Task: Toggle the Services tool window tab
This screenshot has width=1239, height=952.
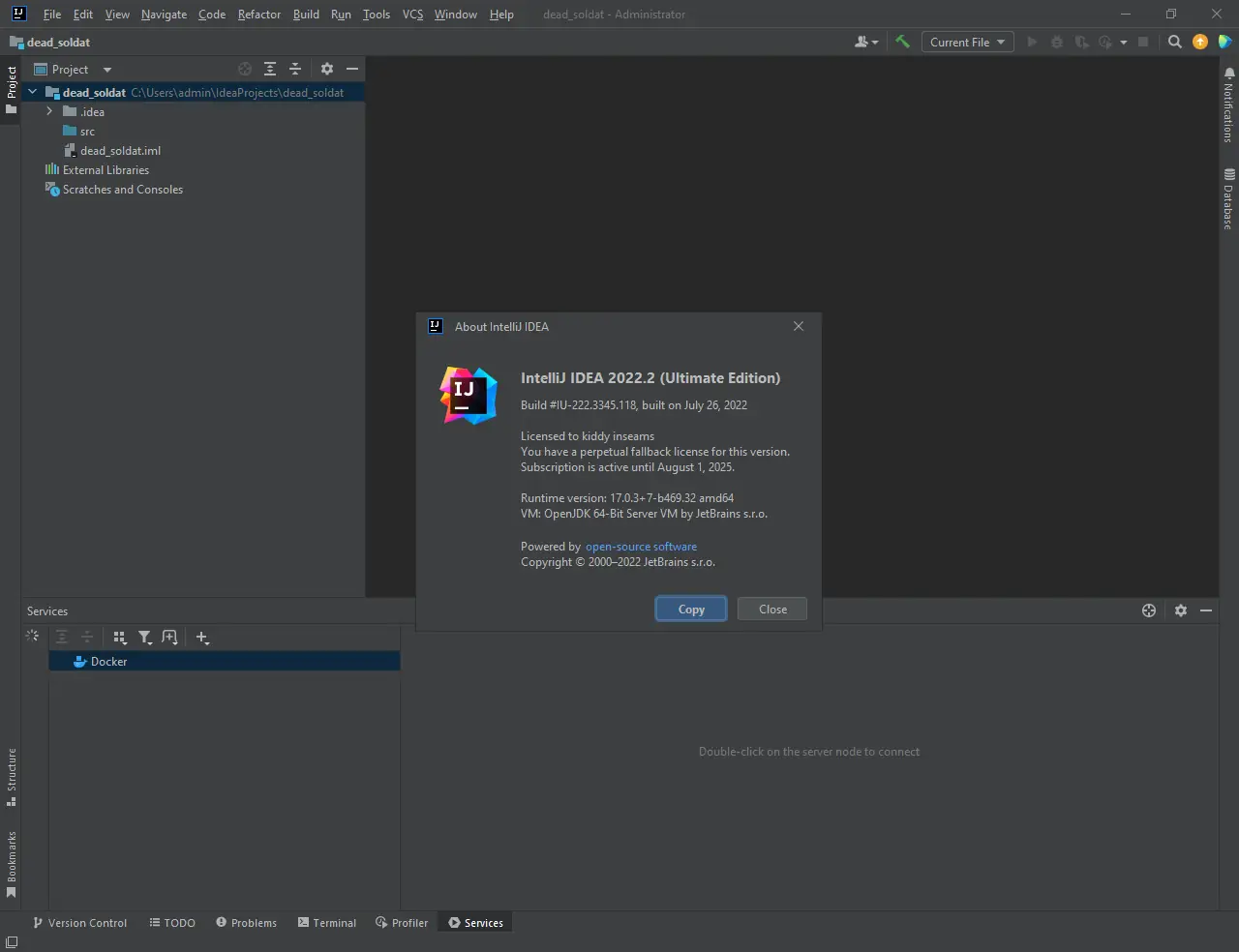Action: coord(475,923)
